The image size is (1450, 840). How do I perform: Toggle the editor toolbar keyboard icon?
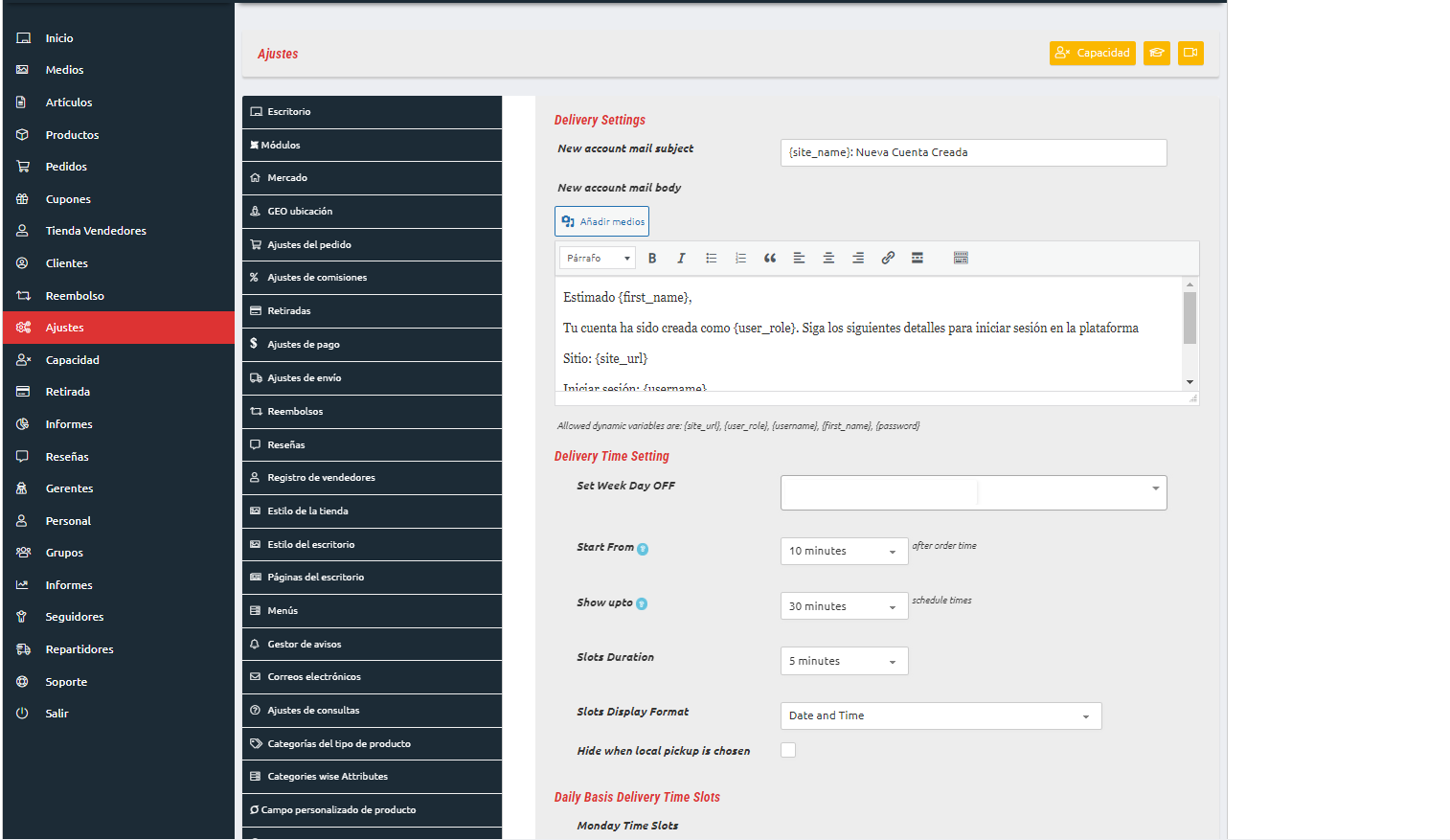tap(961, 259)
